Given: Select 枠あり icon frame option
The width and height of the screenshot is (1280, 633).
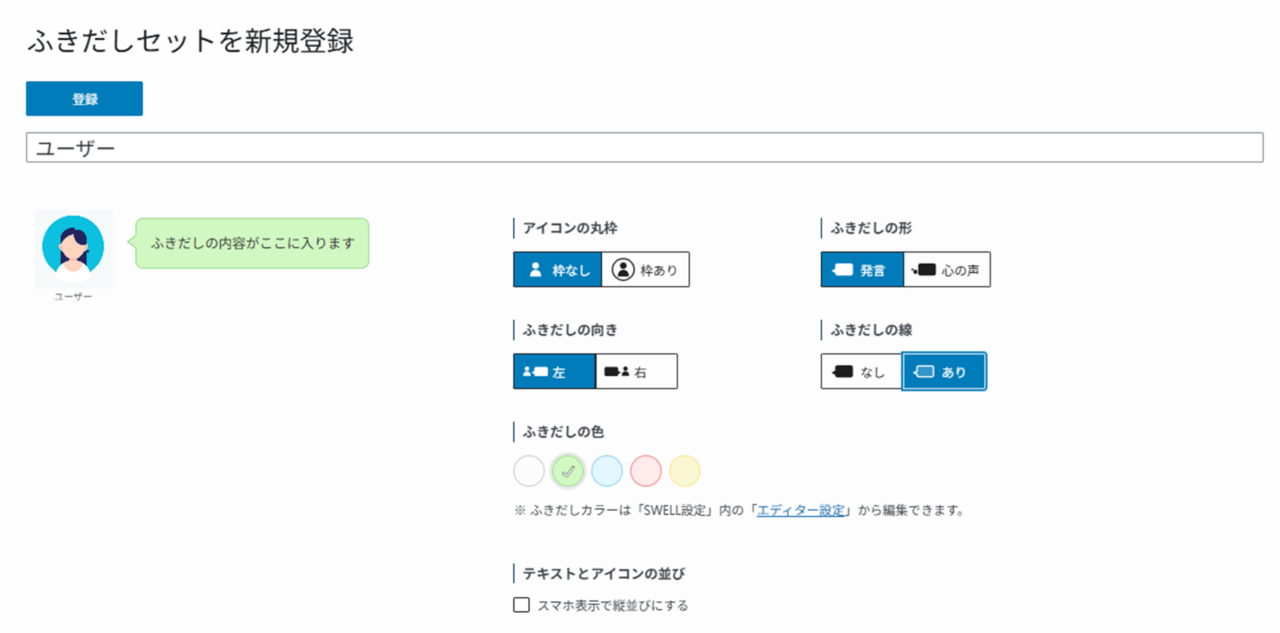Looking at the screenshot, I should click(x=645, y=270).
